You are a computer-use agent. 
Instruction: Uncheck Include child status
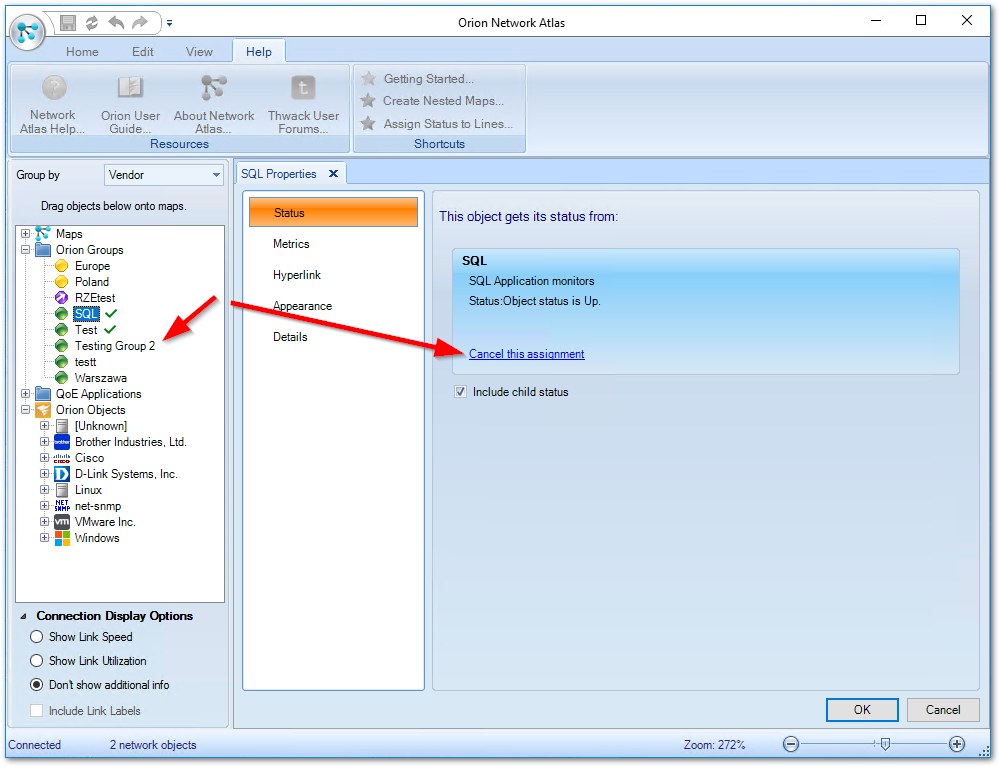pos(460,391)
